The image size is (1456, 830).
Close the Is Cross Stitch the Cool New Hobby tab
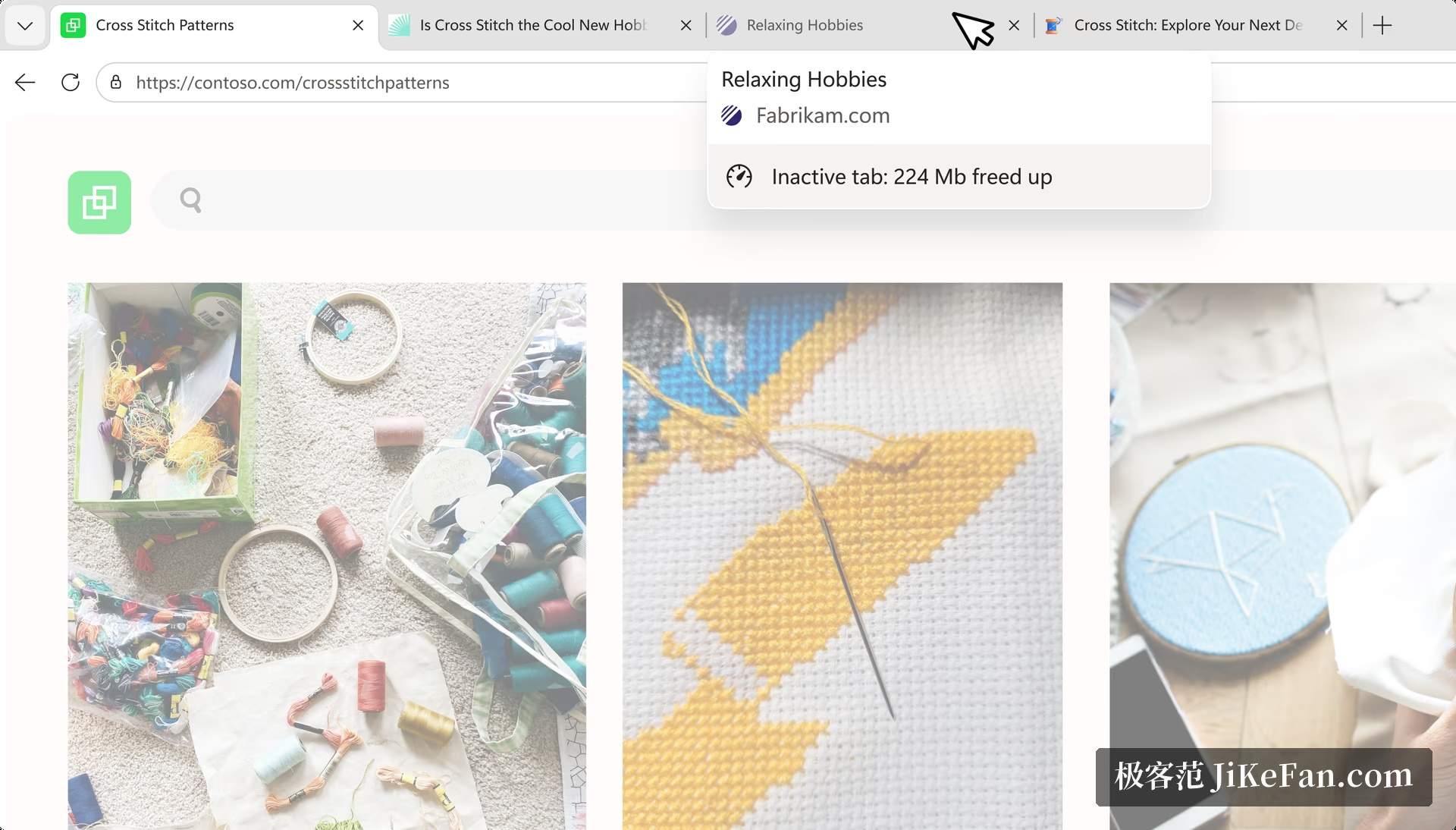[686, 25]
